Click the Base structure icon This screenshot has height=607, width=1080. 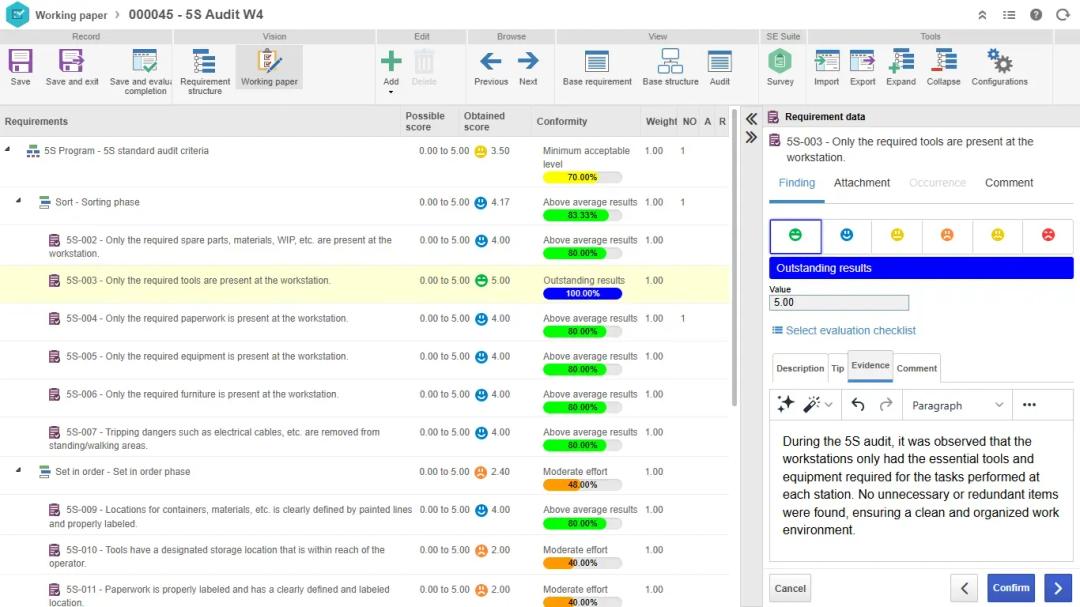click(x=670, y=62)
